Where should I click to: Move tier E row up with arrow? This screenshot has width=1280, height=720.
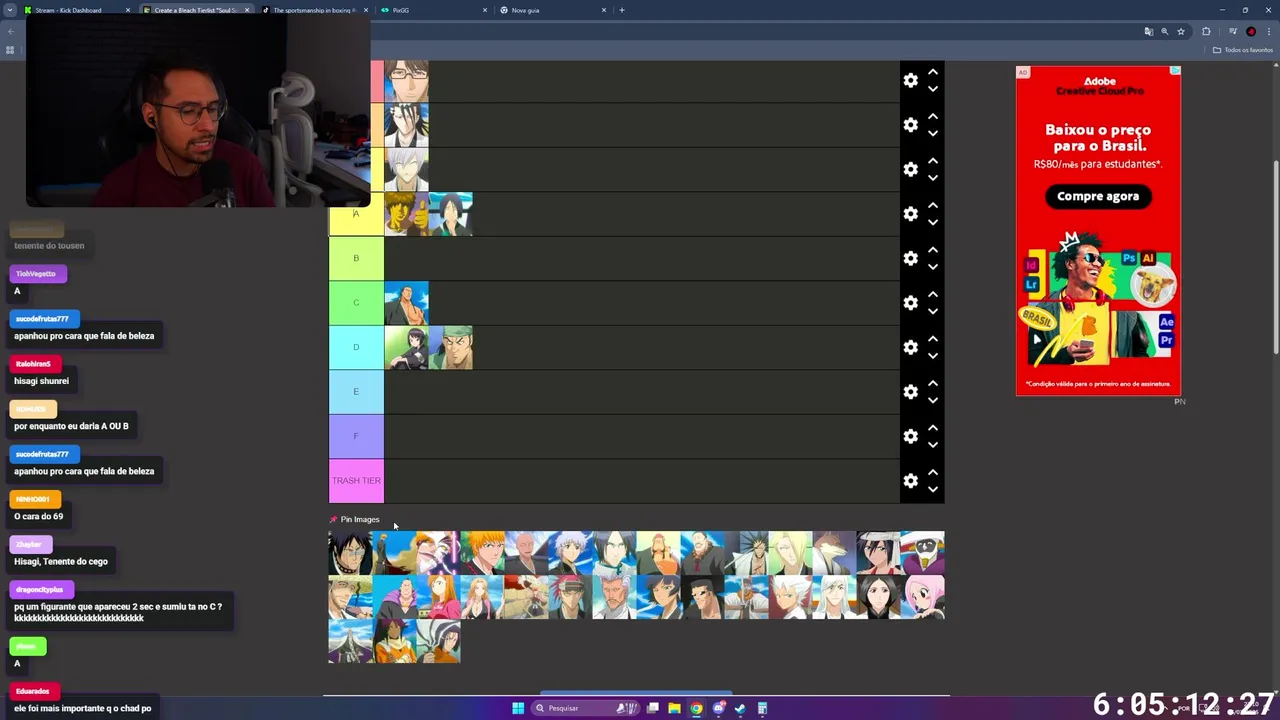pos(932,383)
